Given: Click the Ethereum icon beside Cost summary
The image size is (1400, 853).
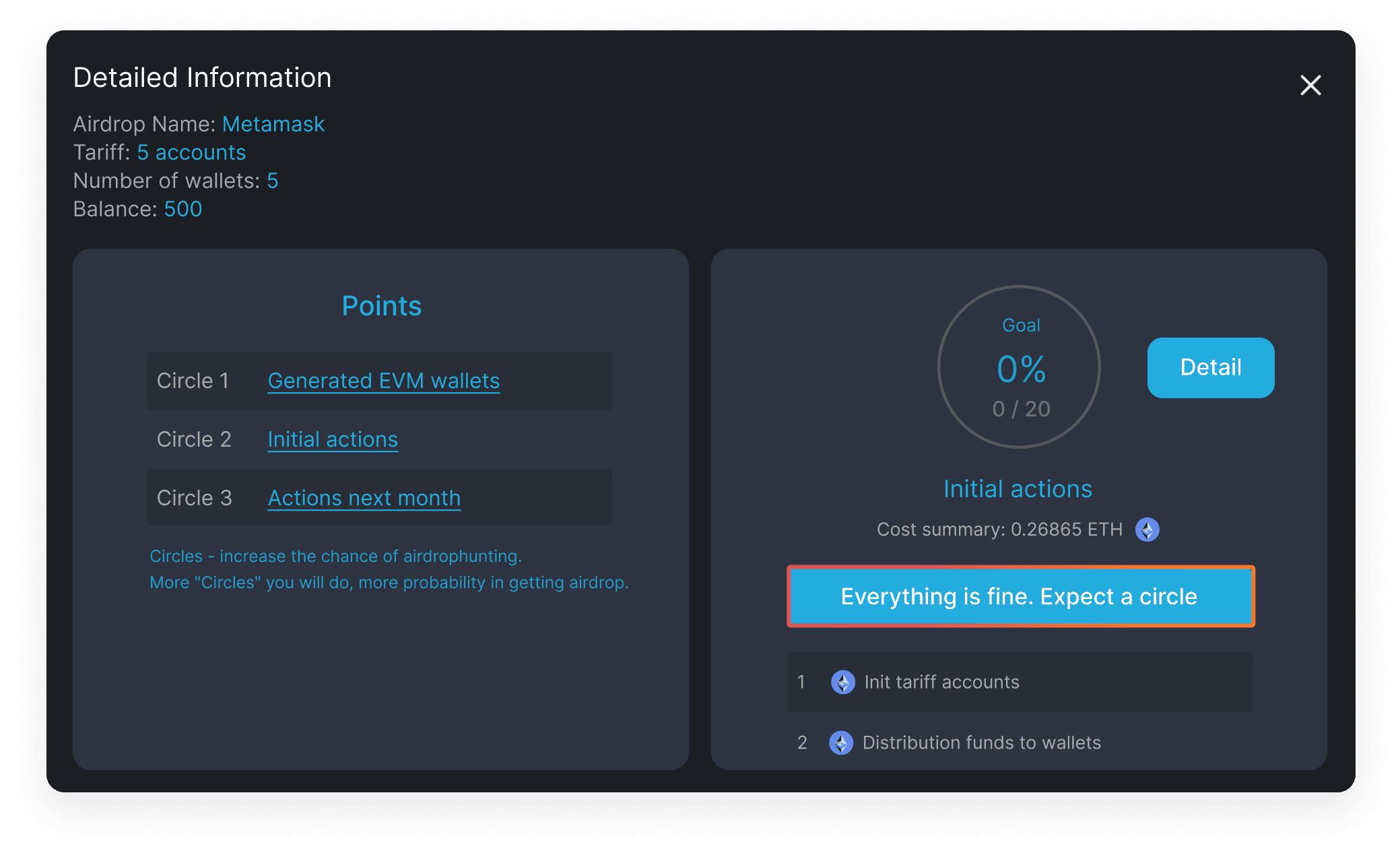Looking at the screenshot, I should 1147,530.
